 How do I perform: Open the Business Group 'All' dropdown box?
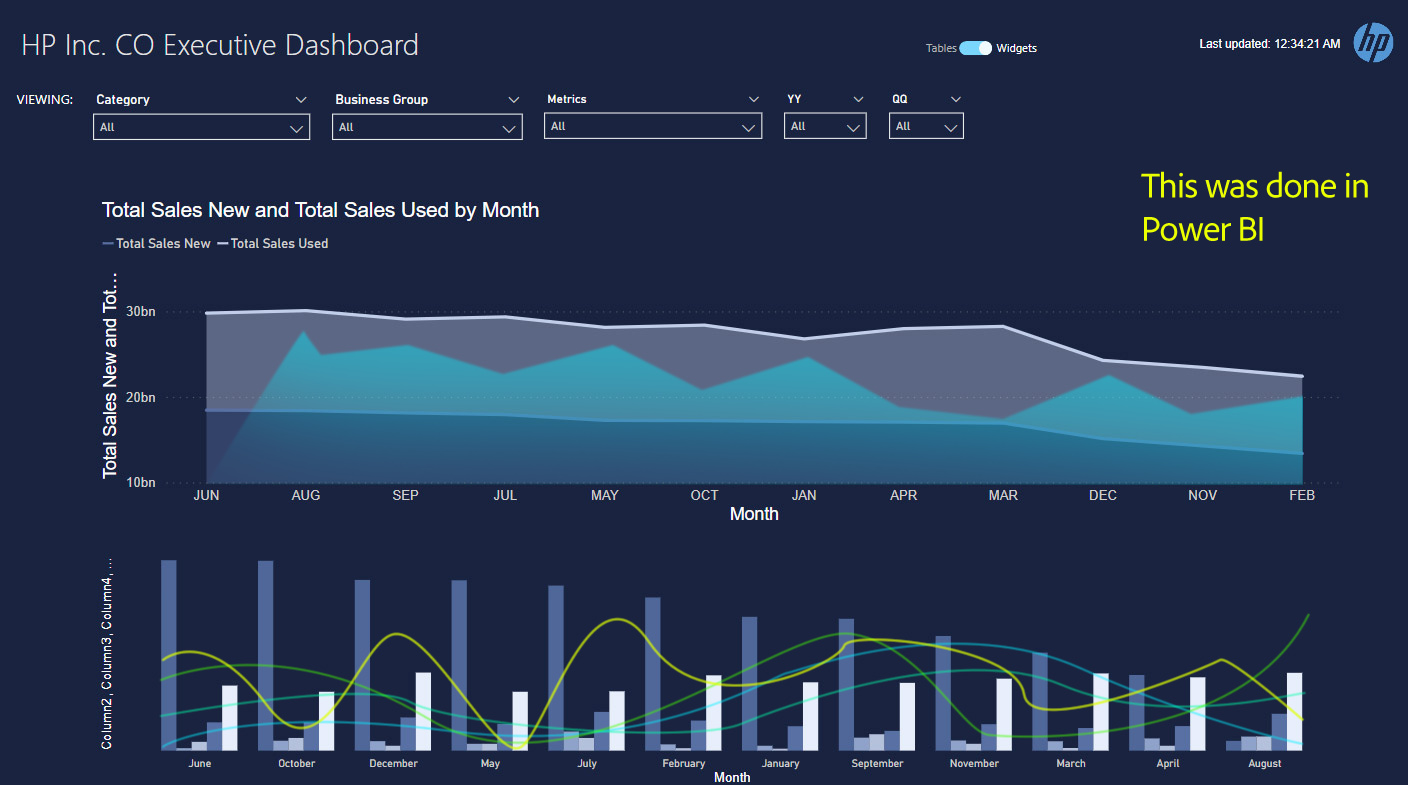(427, 127)
